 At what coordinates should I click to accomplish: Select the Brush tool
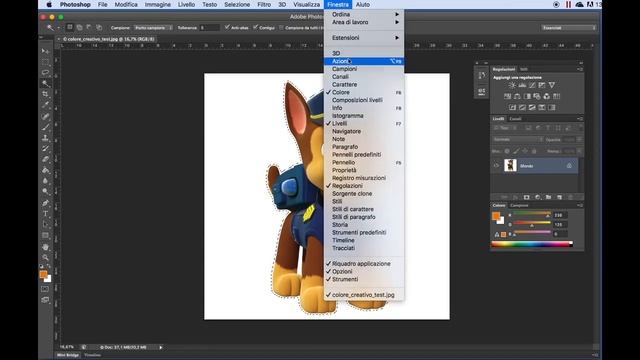point(45,127)
